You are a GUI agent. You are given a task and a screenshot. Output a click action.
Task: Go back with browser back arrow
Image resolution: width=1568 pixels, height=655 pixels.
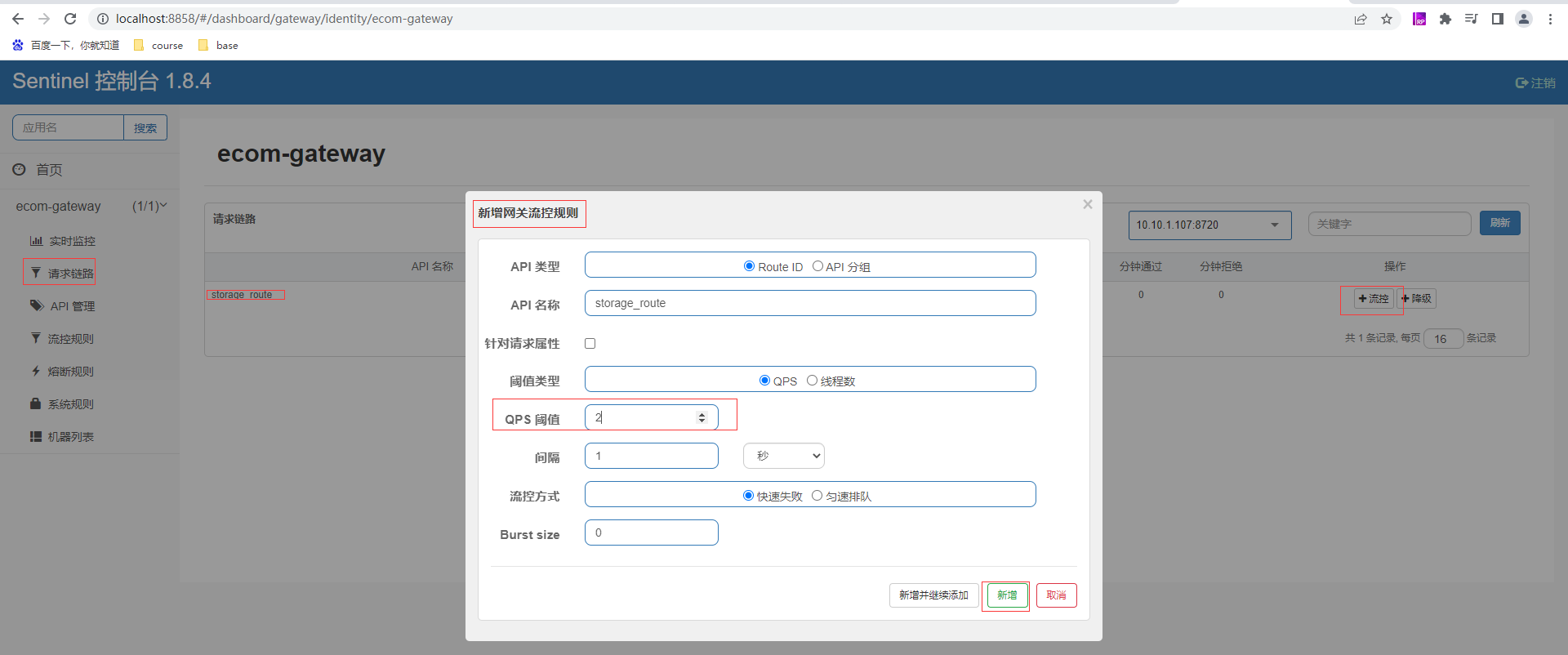[18, 19]
